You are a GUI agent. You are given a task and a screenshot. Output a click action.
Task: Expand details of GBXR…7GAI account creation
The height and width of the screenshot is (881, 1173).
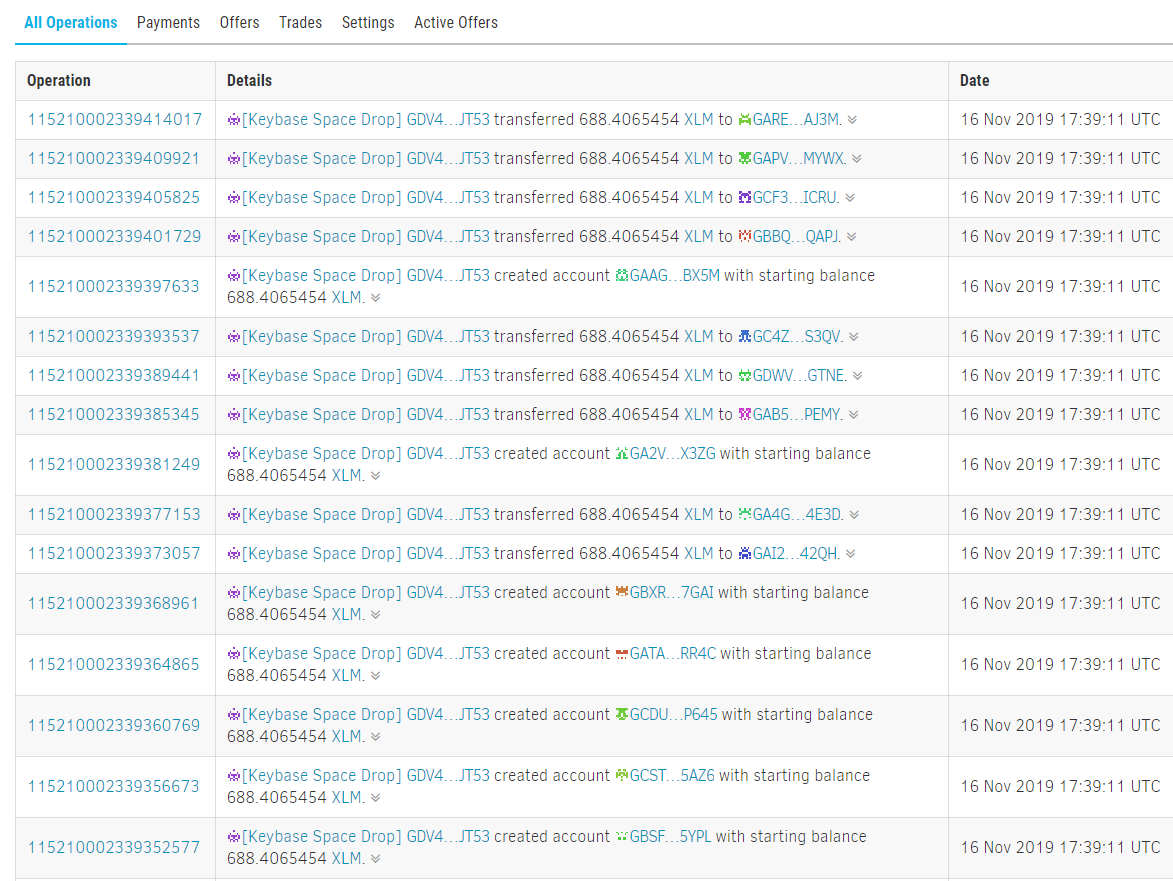tap(376, 616)
